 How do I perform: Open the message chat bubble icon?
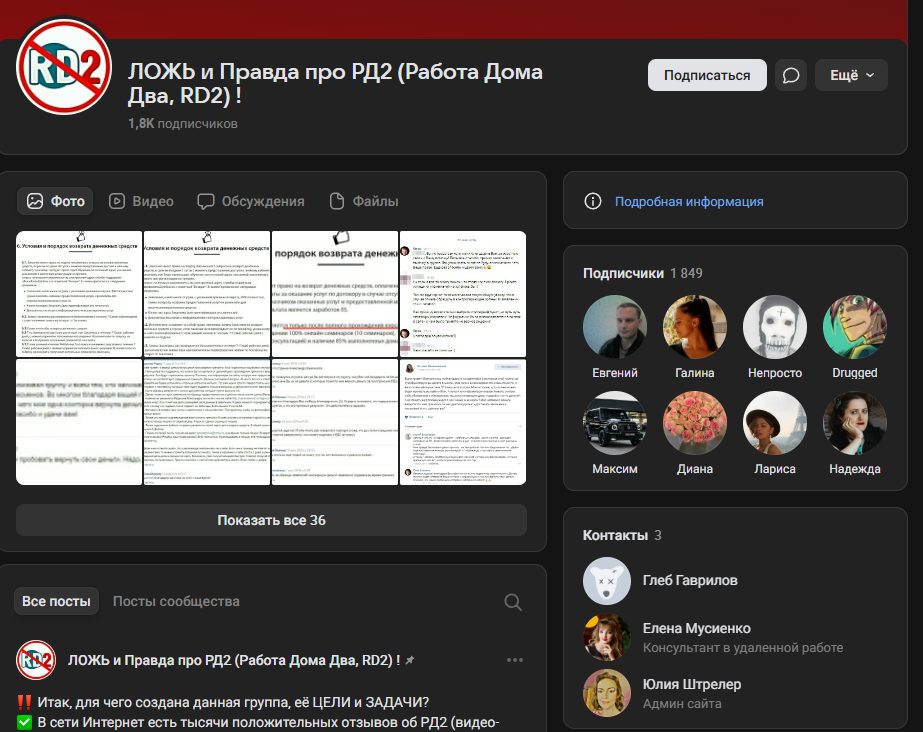[x=792, y=76]
